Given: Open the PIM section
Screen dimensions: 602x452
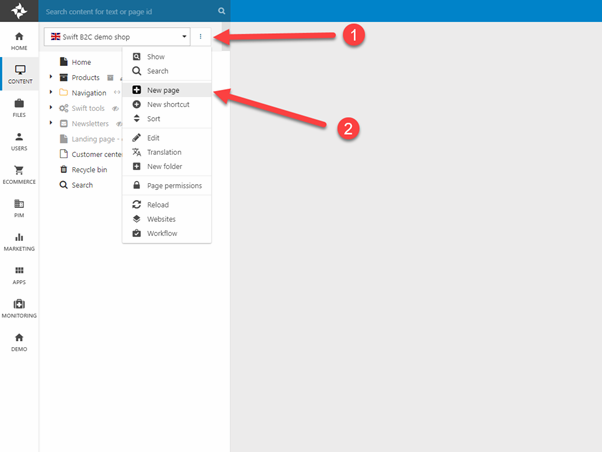Looking at the screenshot, I should click(x=19, y=208).
